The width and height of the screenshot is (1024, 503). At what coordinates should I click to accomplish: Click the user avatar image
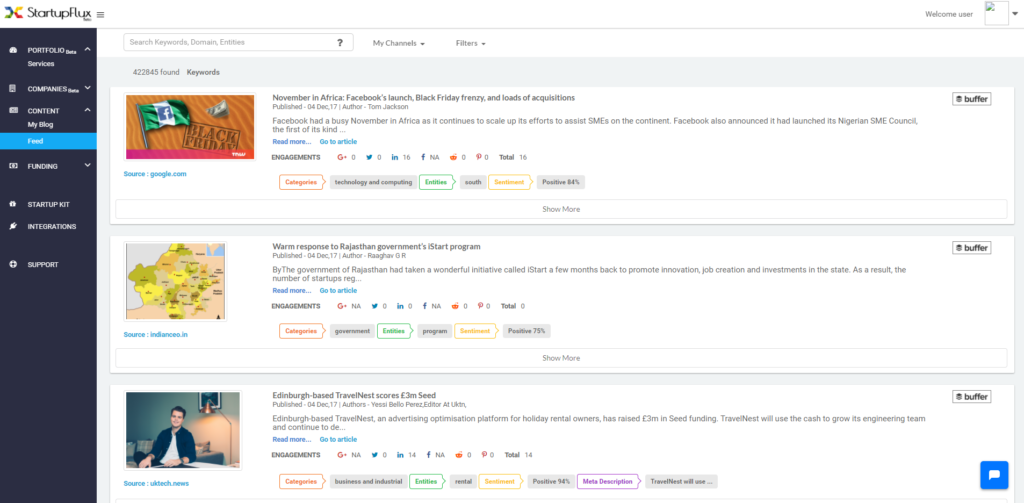996,13
